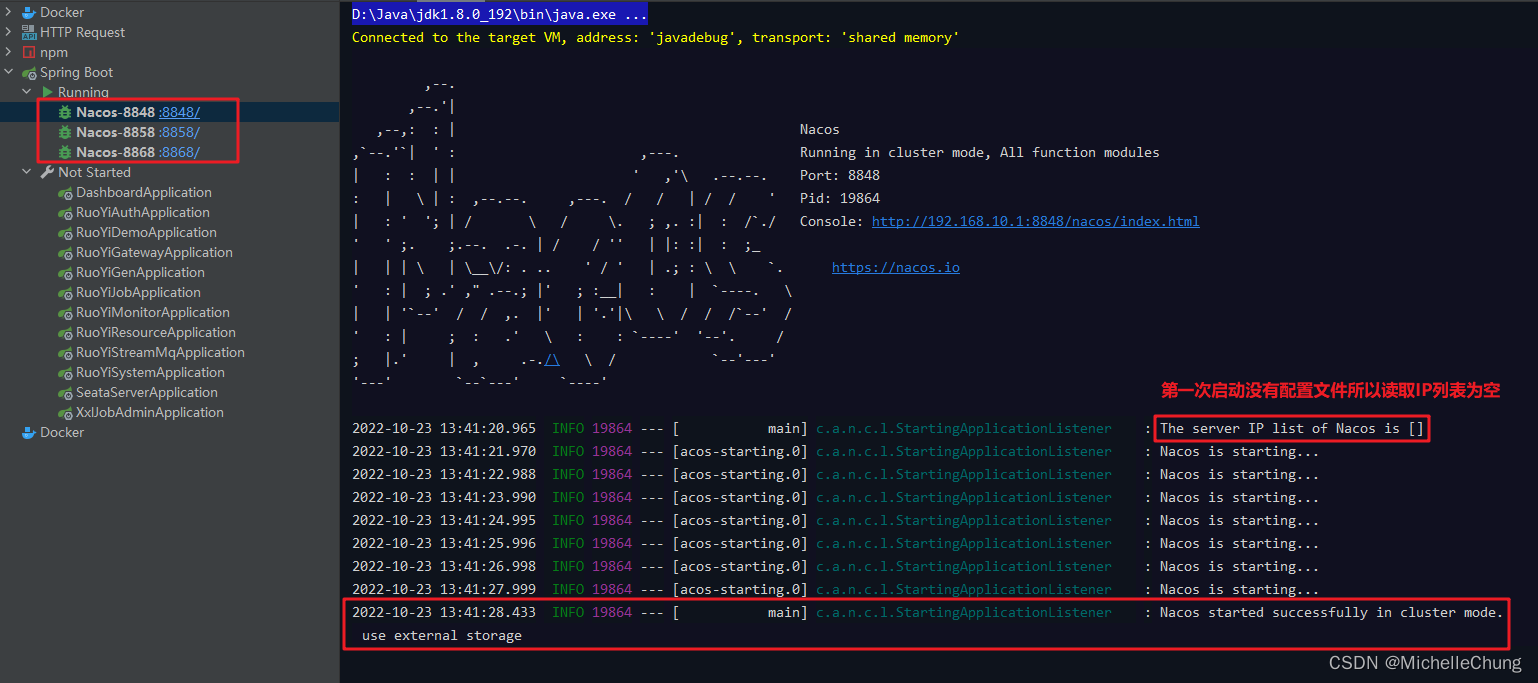
Task: Expand the HTTP Request node arrow
Action: [x=9, y=32]
